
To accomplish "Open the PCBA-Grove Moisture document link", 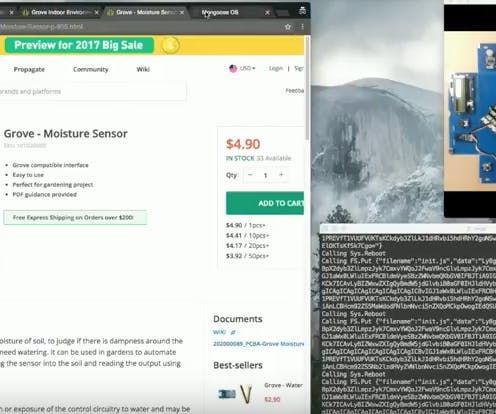I will click(258, 343).
